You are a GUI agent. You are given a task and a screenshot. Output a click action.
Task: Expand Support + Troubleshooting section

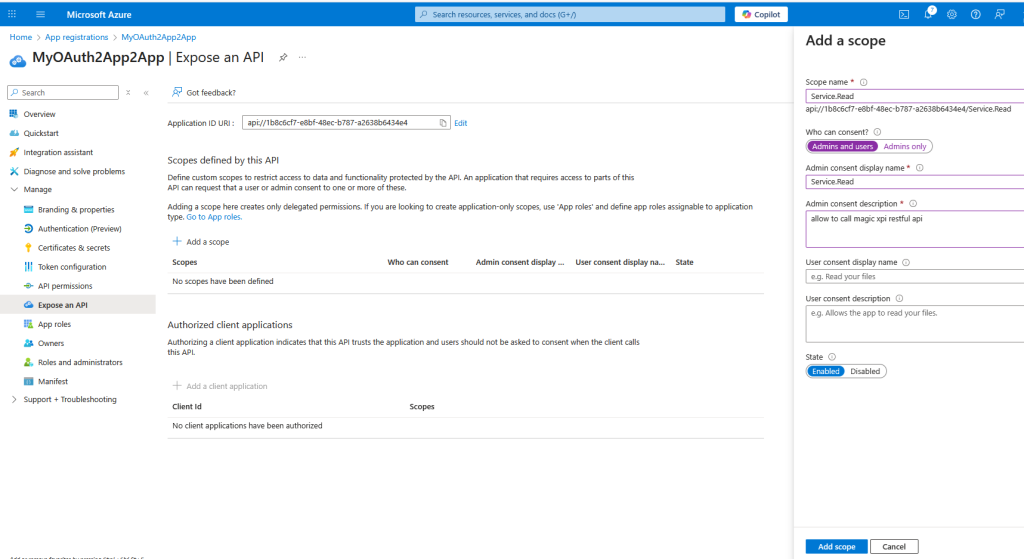14,399
